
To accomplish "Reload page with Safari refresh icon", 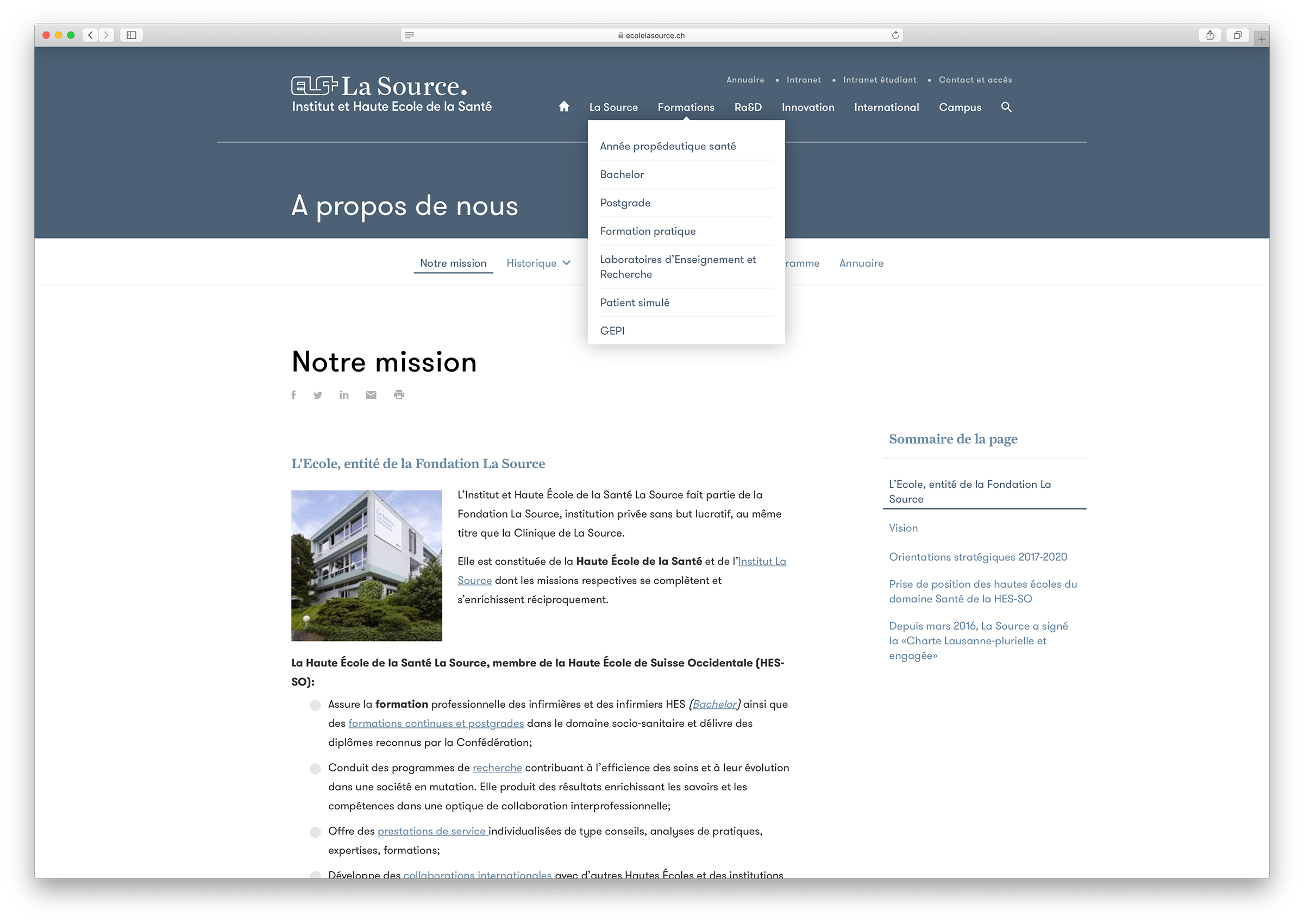I will [x=895, y=35].
